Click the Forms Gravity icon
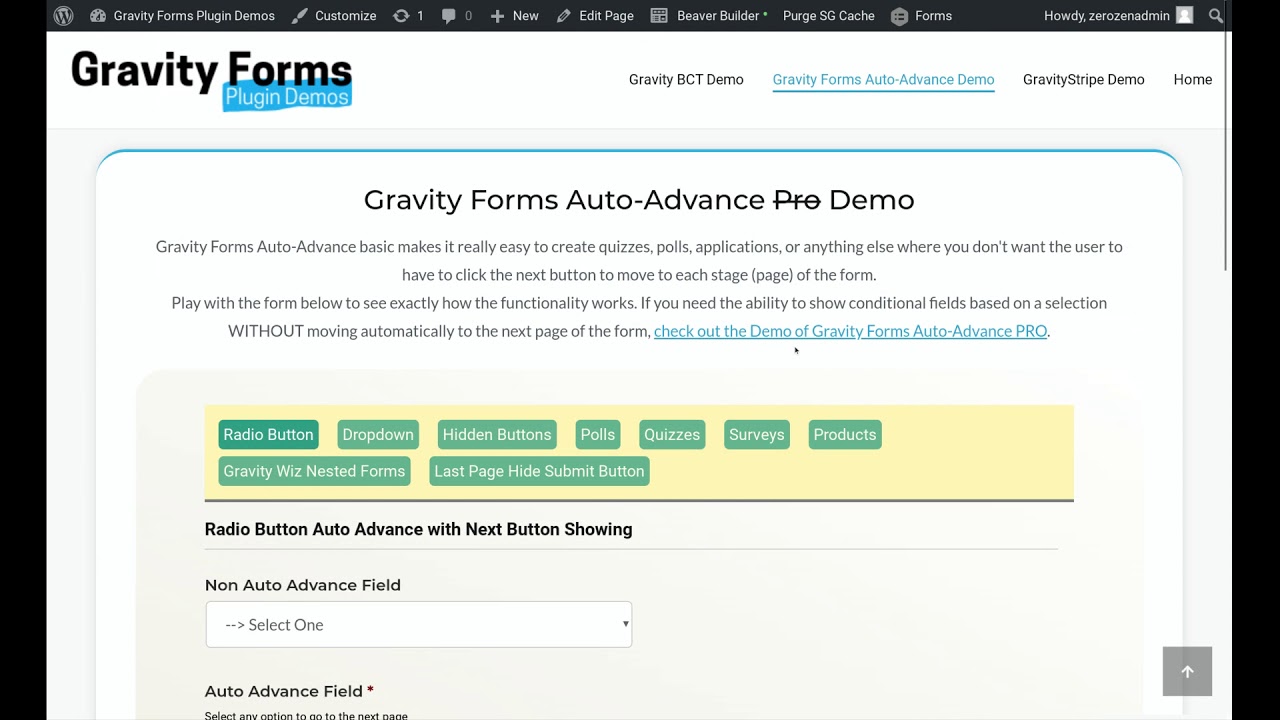The image size is (1280, 720). click(899, 16)
